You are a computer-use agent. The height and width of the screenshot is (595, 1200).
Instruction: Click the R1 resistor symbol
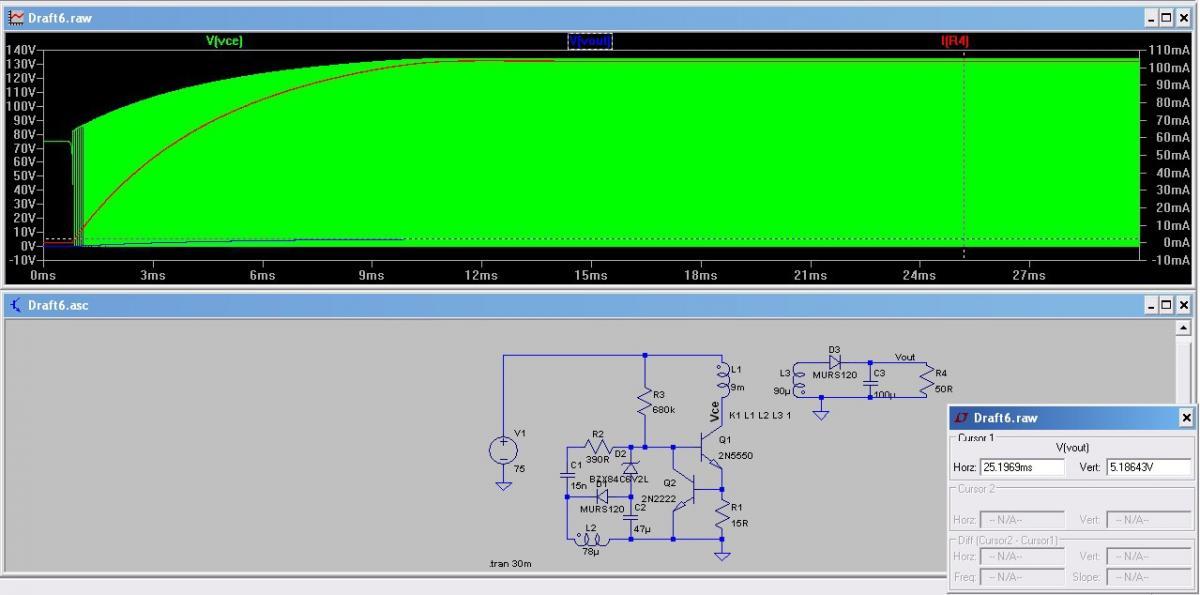722,515
